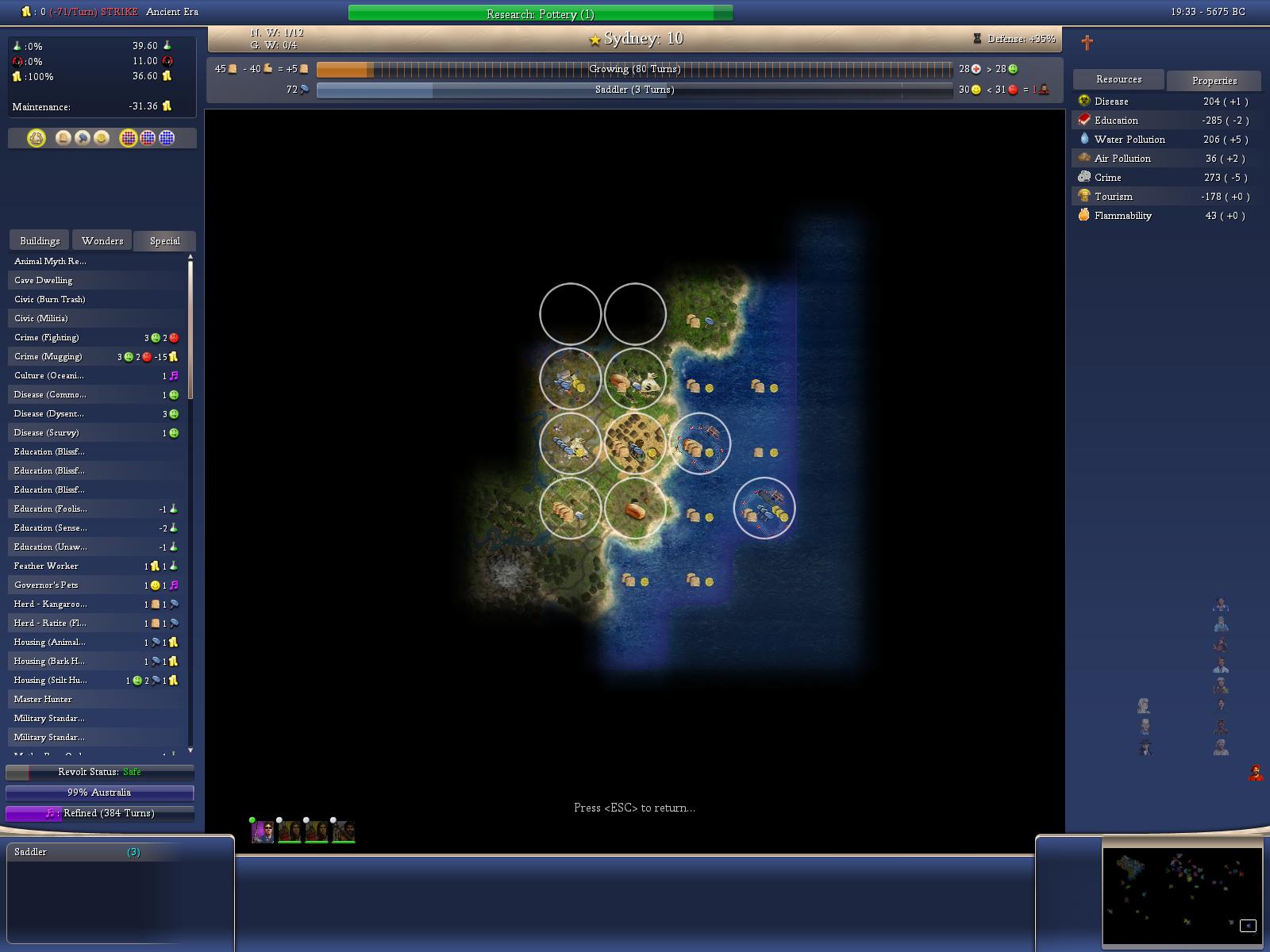Toggle the emphasize food bread icon

[x=63, y=138]
